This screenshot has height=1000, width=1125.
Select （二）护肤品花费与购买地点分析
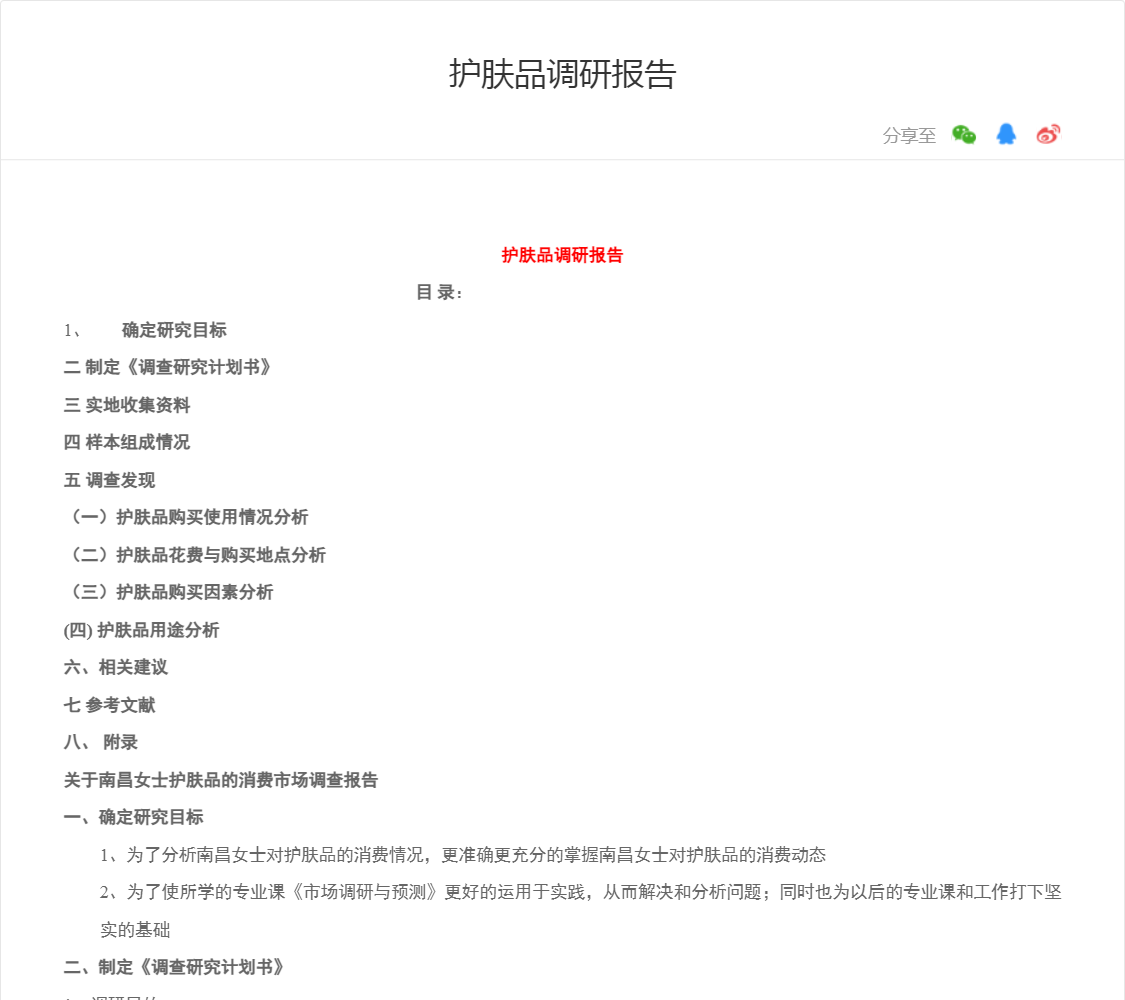(x=196, y=555)
